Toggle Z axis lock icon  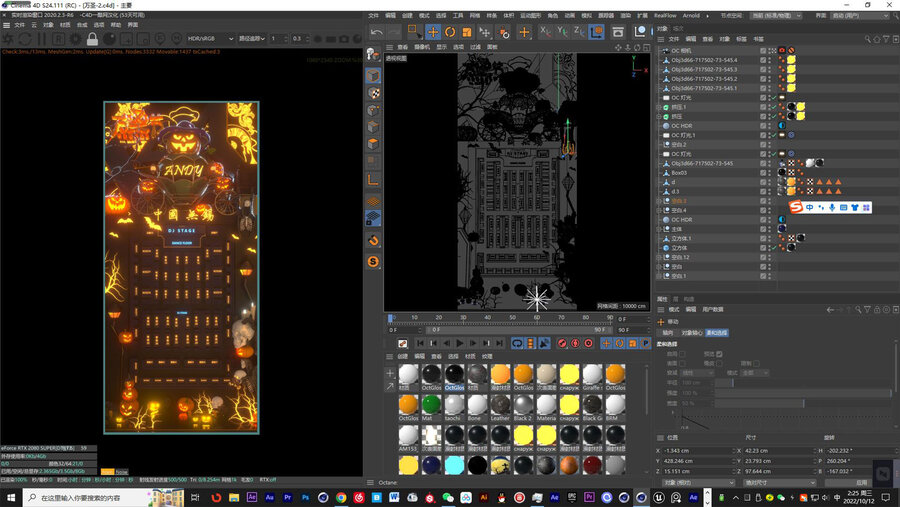pyautogui.click(x=579, y=32)
